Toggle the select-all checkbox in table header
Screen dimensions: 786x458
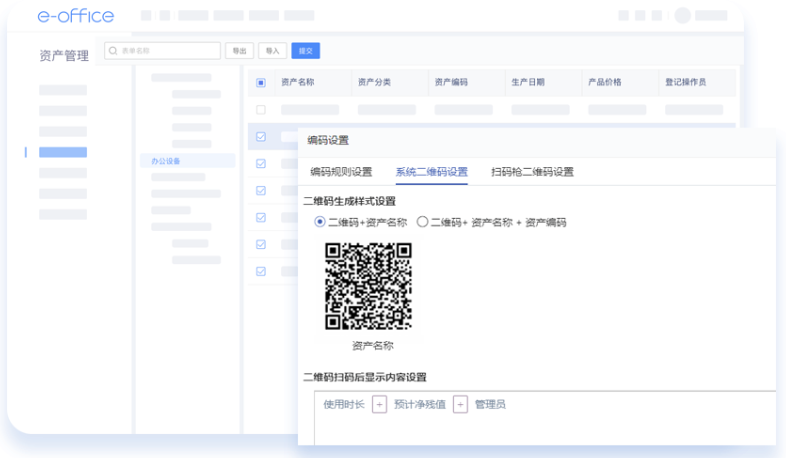(261, 83)
